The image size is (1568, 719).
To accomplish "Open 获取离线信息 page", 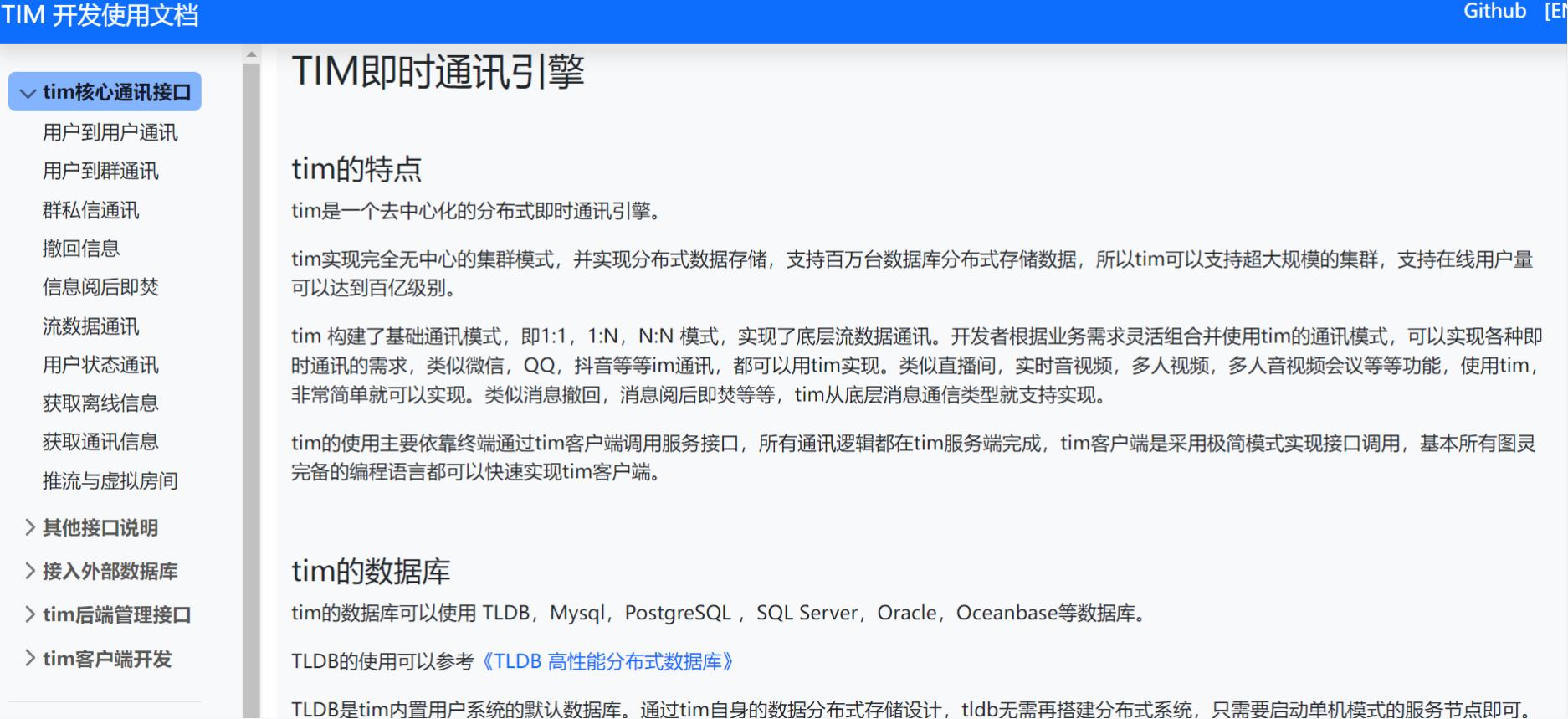I will tap(100, 403).
